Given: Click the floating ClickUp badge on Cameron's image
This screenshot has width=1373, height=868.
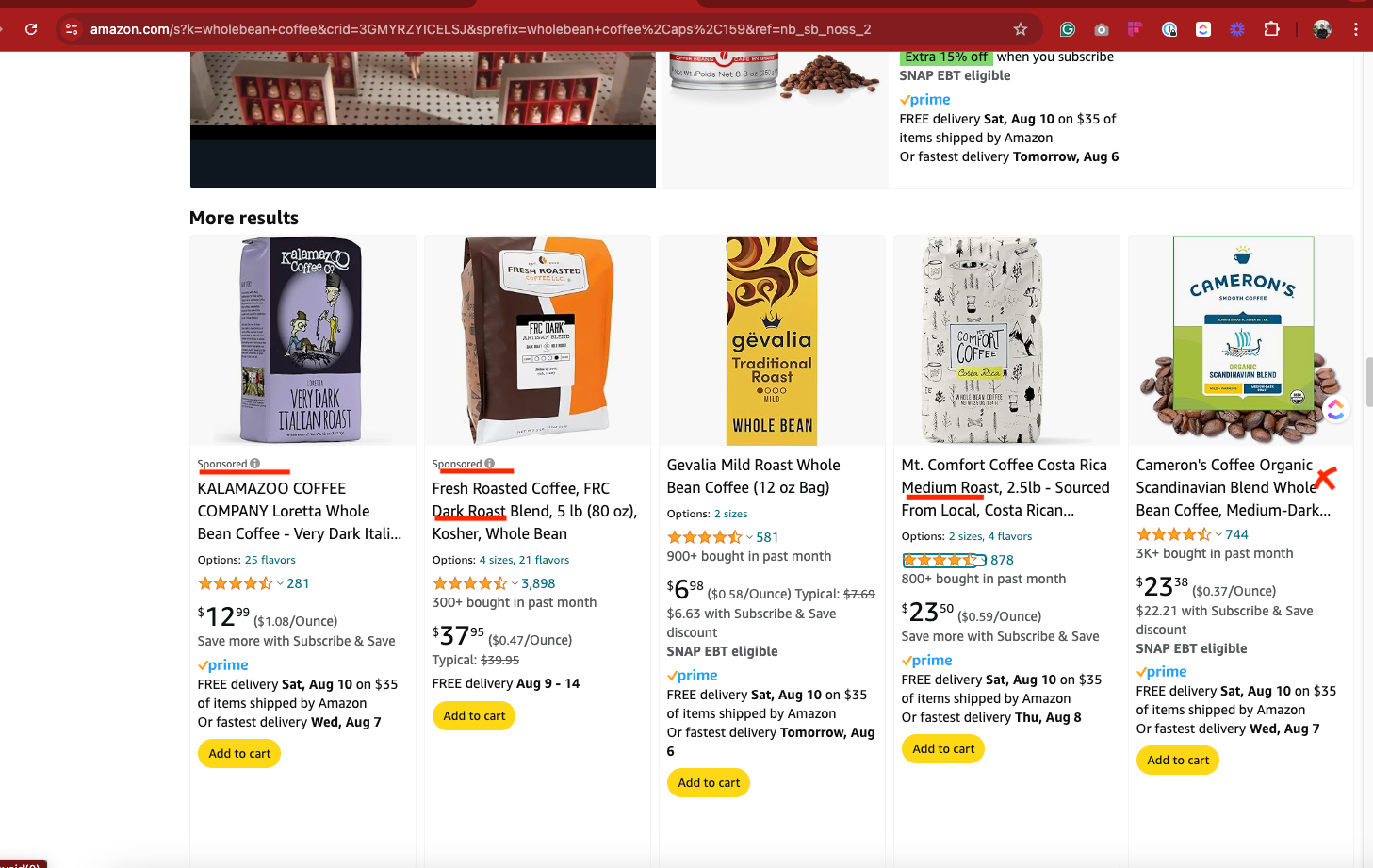Looking at the screenshot, I should 1335,409.
